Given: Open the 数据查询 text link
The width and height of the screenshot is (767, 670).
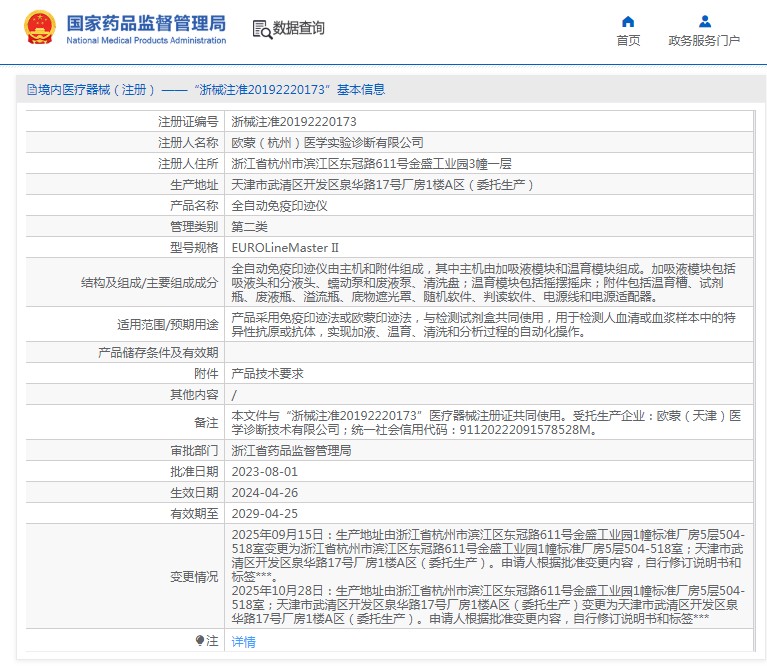Looking at the screenshot, I should pos(298,28).
